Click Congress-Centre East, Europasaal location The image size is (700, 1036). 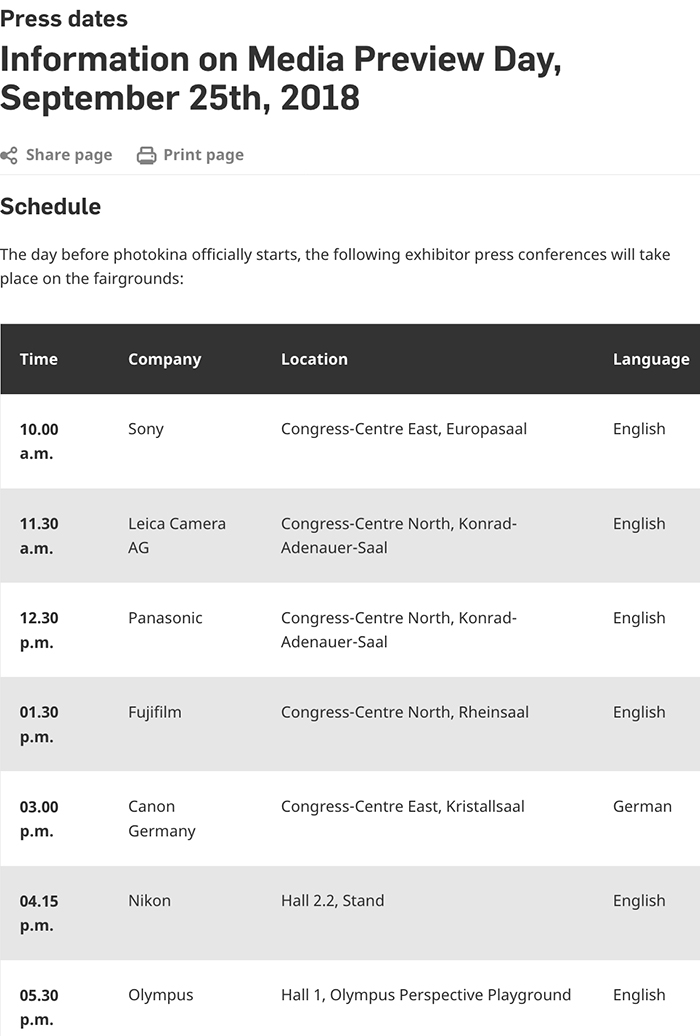pyautogui.click(x=404, y=429)
